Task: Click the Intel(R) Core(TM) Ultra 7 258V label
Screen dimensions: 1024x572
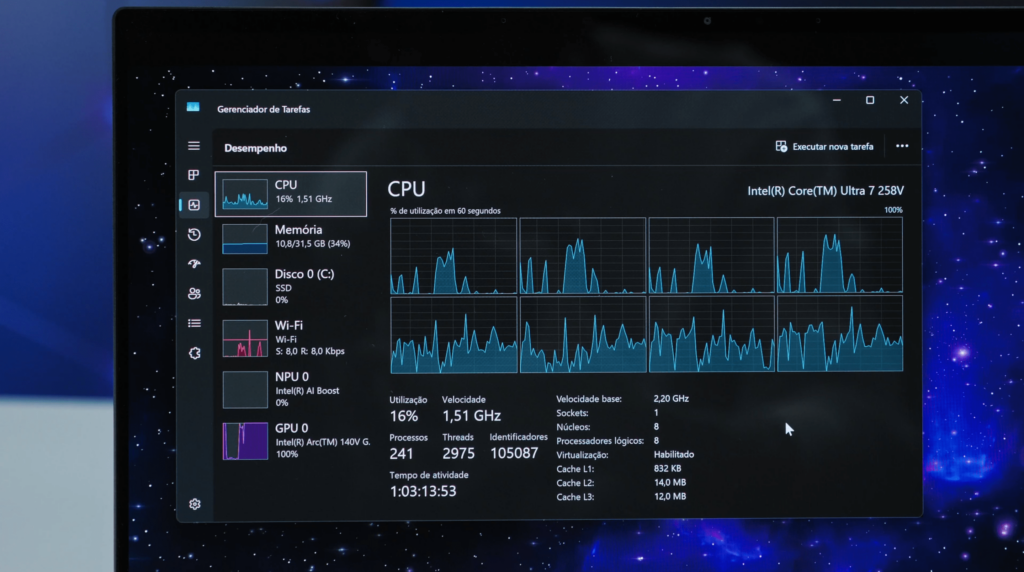Action: pos(825,191)
